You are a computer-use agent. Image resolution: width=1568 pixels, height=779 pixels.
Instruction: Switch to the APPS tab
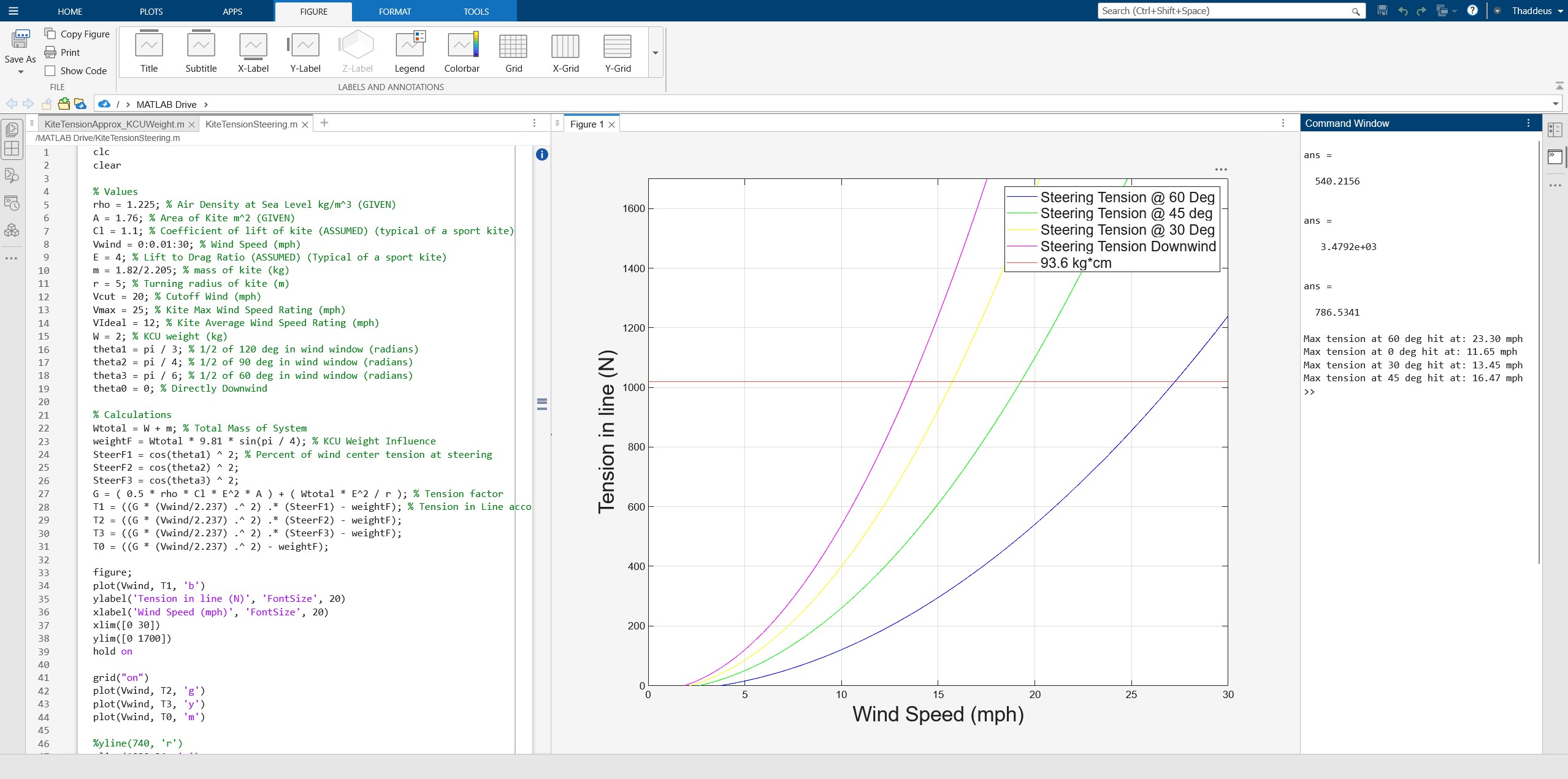click(232, 11)
